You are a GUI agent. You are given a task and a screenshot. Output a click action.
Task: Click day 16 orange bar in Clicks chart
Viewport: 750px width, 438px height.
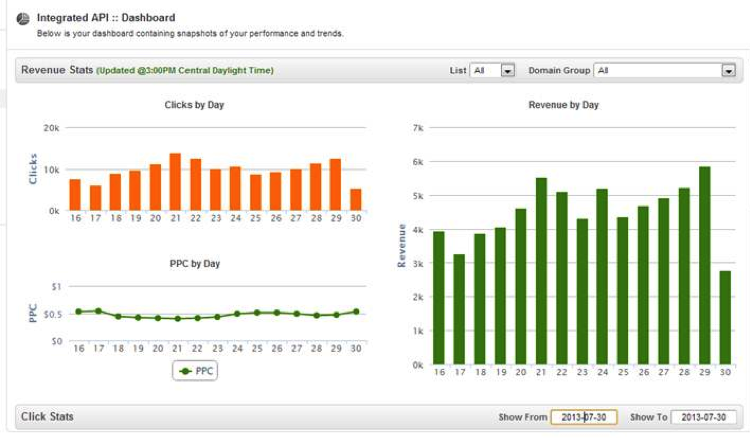click(75, 195)
